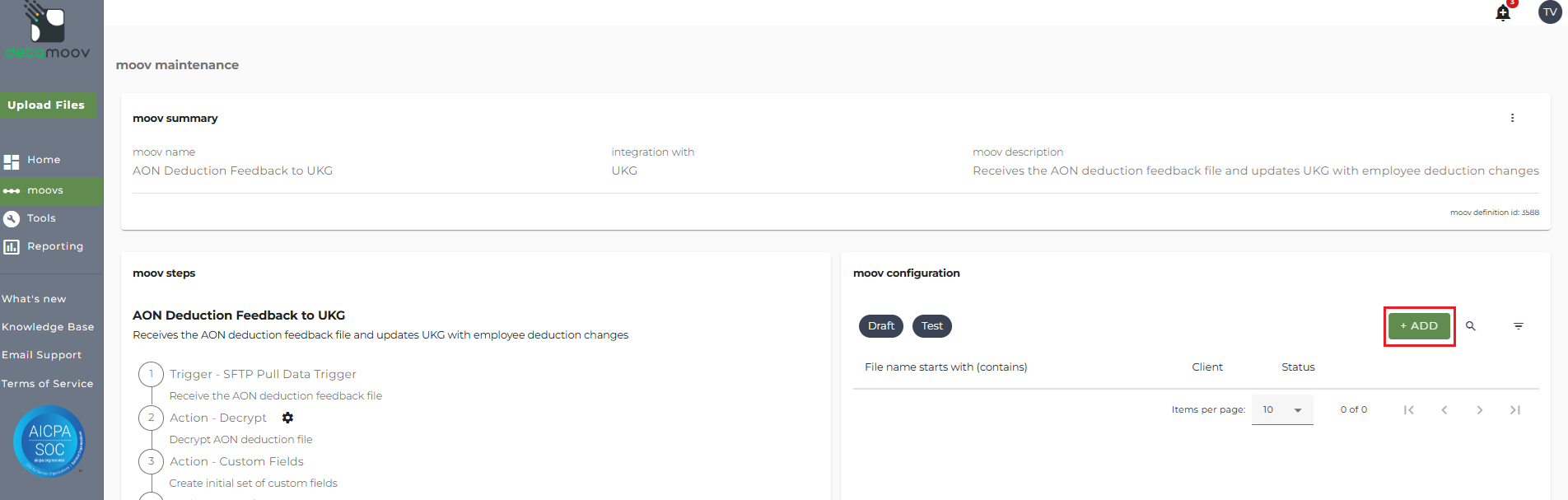
Task: Open What's new link
Action: [x=34, y=299]
